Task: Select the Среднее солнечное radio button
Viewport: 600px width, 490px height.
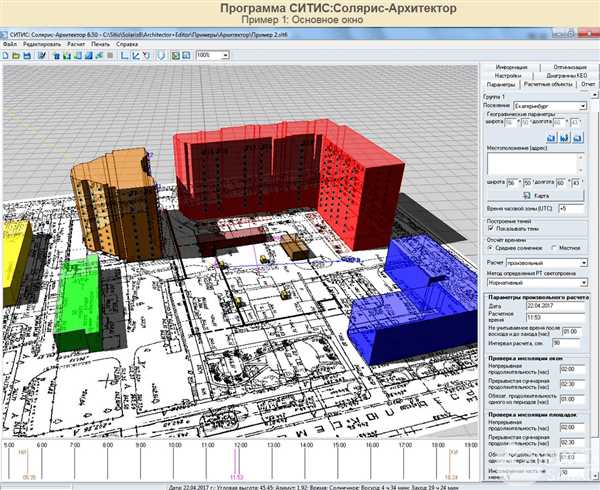Action: [490, 248]
